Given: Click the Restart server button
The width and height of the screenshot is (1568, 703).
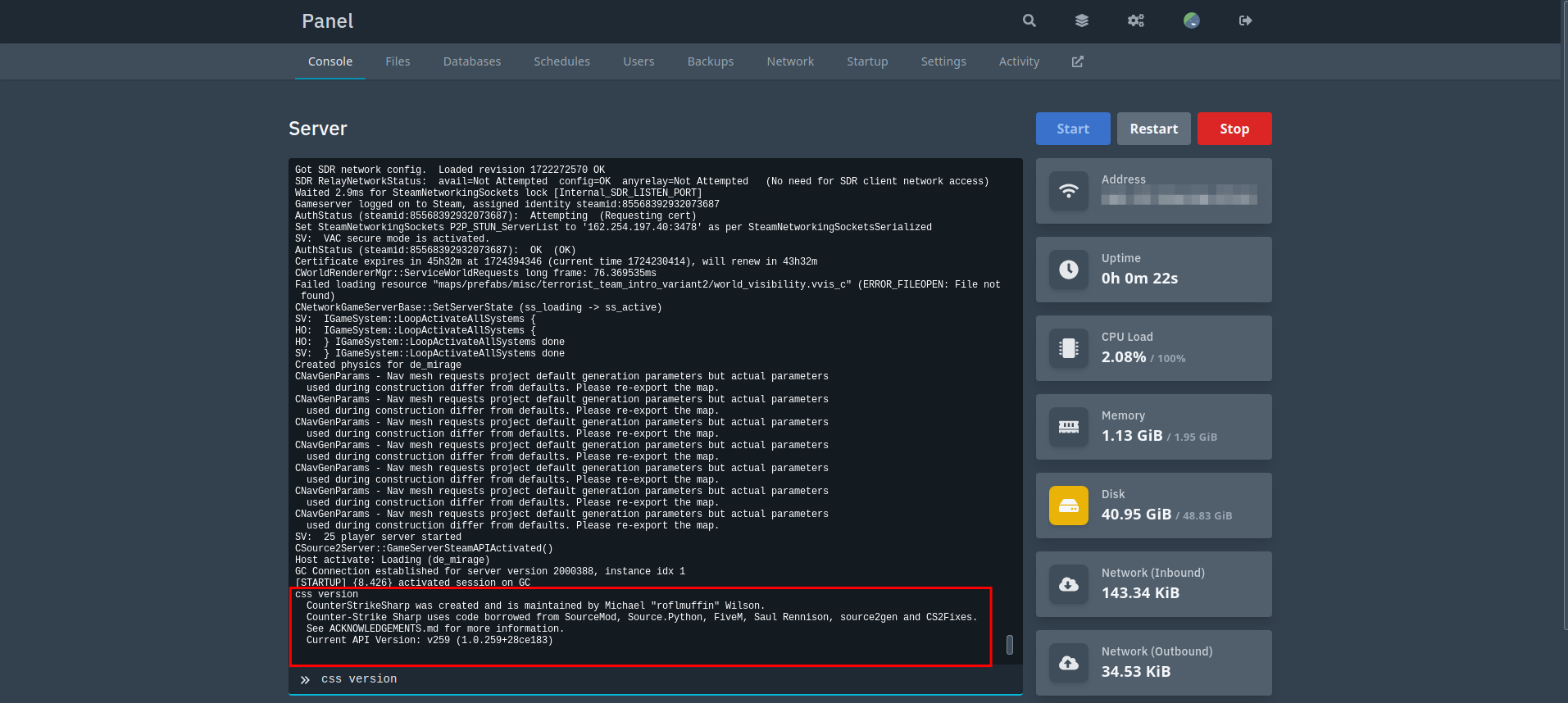Looking at the screenshot, I should 1154,129.
